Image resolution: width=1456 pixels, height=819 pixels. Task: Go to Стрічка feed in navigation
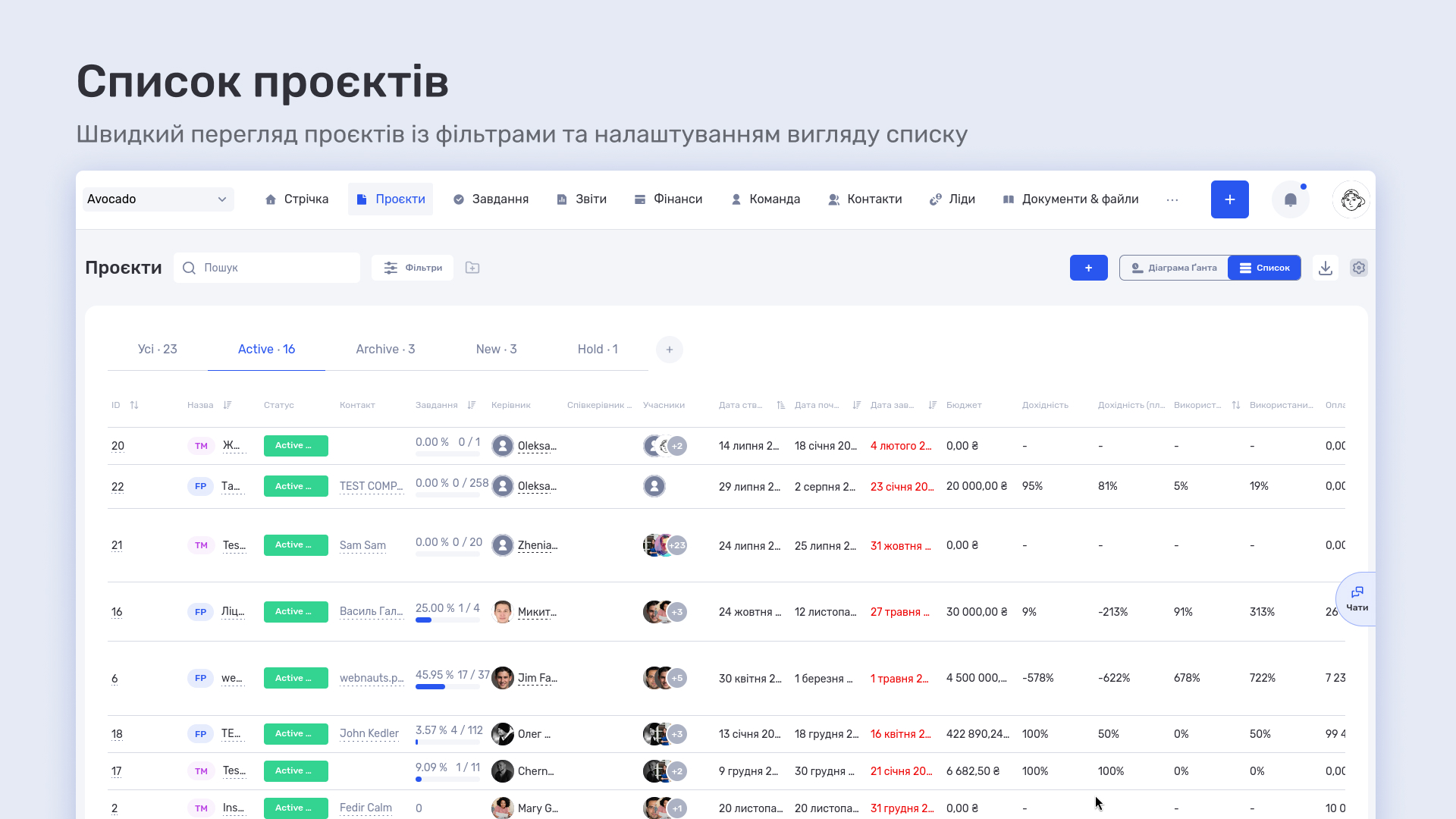[297, 199]
